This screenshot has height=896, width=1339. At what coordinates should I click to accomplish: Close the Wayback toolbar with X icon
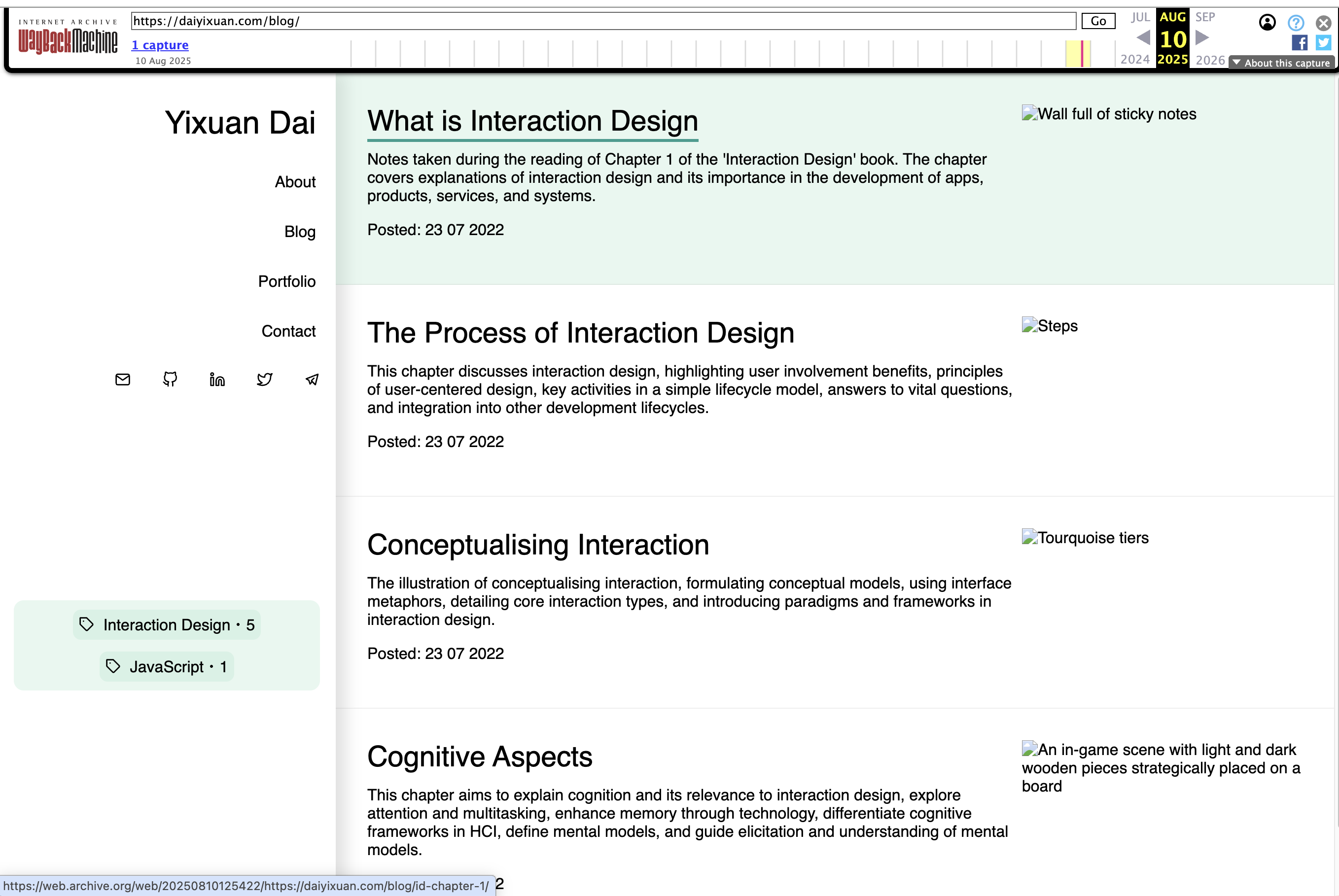(x=1324, y=22)
